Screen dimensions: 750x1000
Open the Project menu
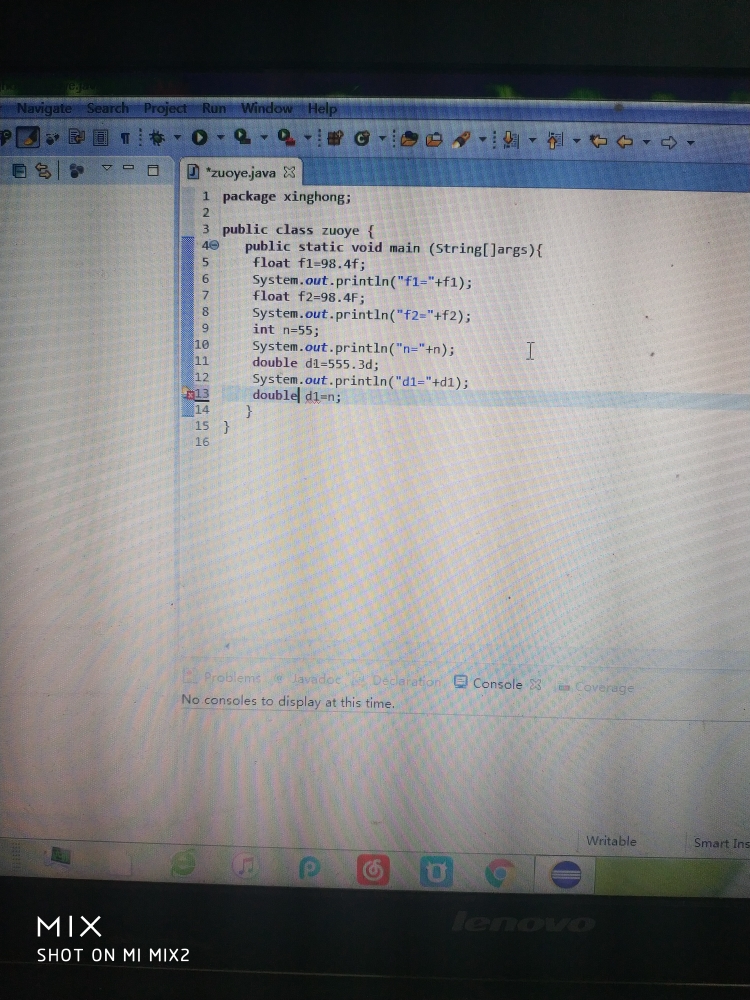165,108
